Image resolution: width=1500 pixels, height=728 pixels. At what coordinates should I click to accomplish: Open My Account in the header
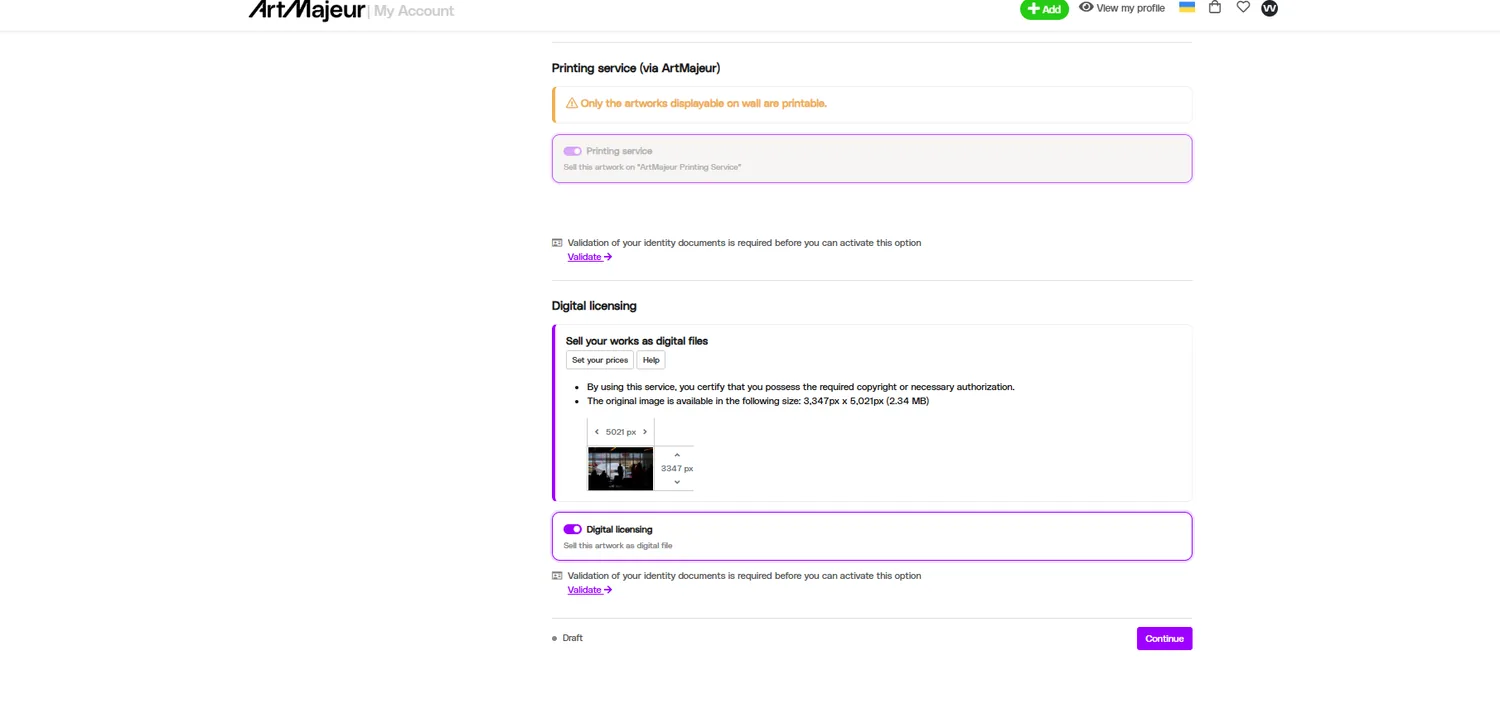(414, 11)
